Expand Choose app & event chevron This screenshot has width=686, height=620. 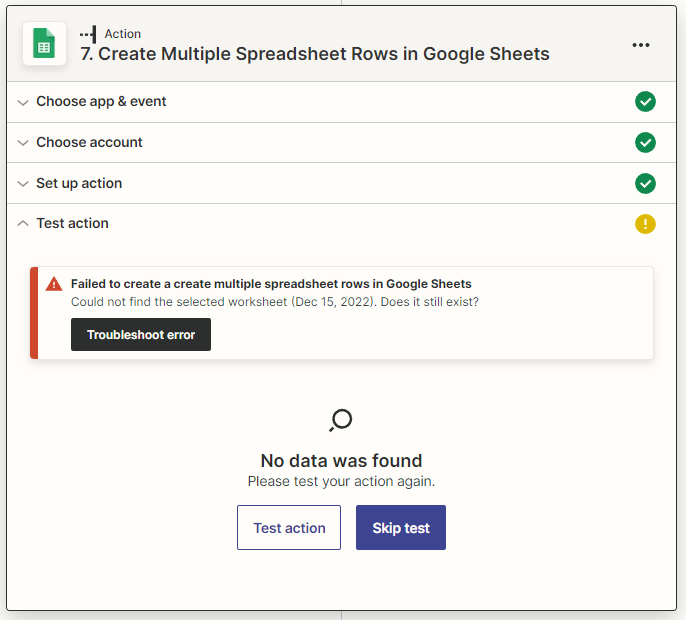[x=23, y=102]
